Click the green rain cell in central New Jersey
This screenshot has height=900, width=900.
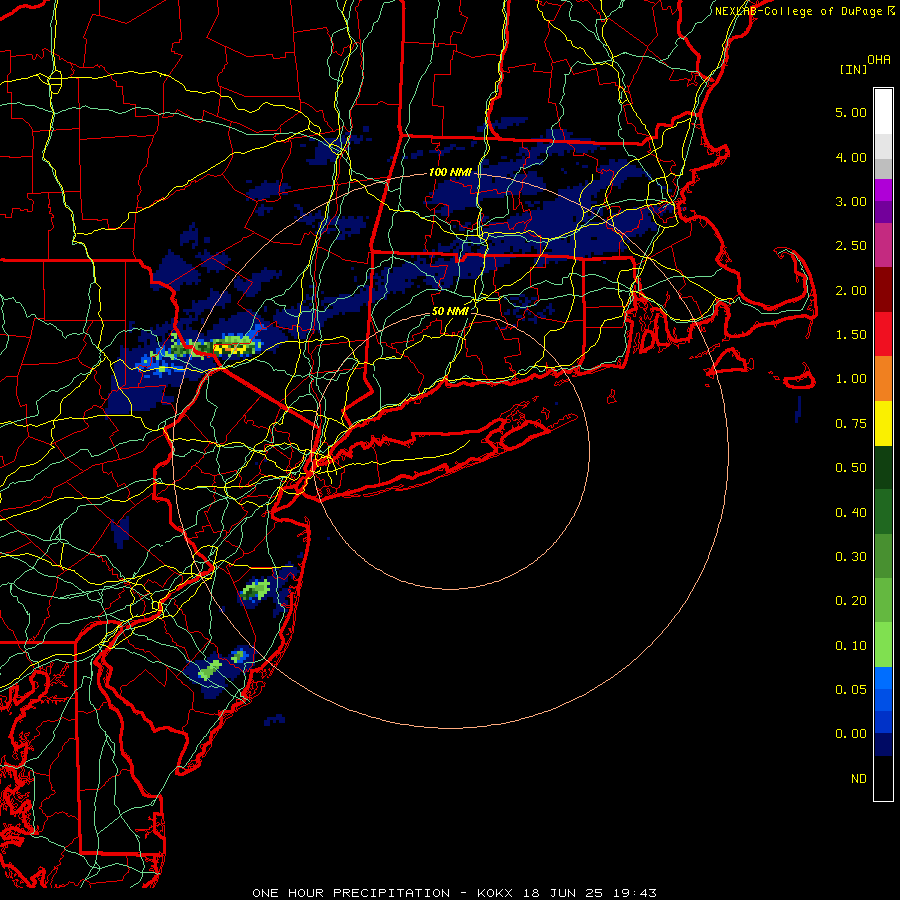256,590
